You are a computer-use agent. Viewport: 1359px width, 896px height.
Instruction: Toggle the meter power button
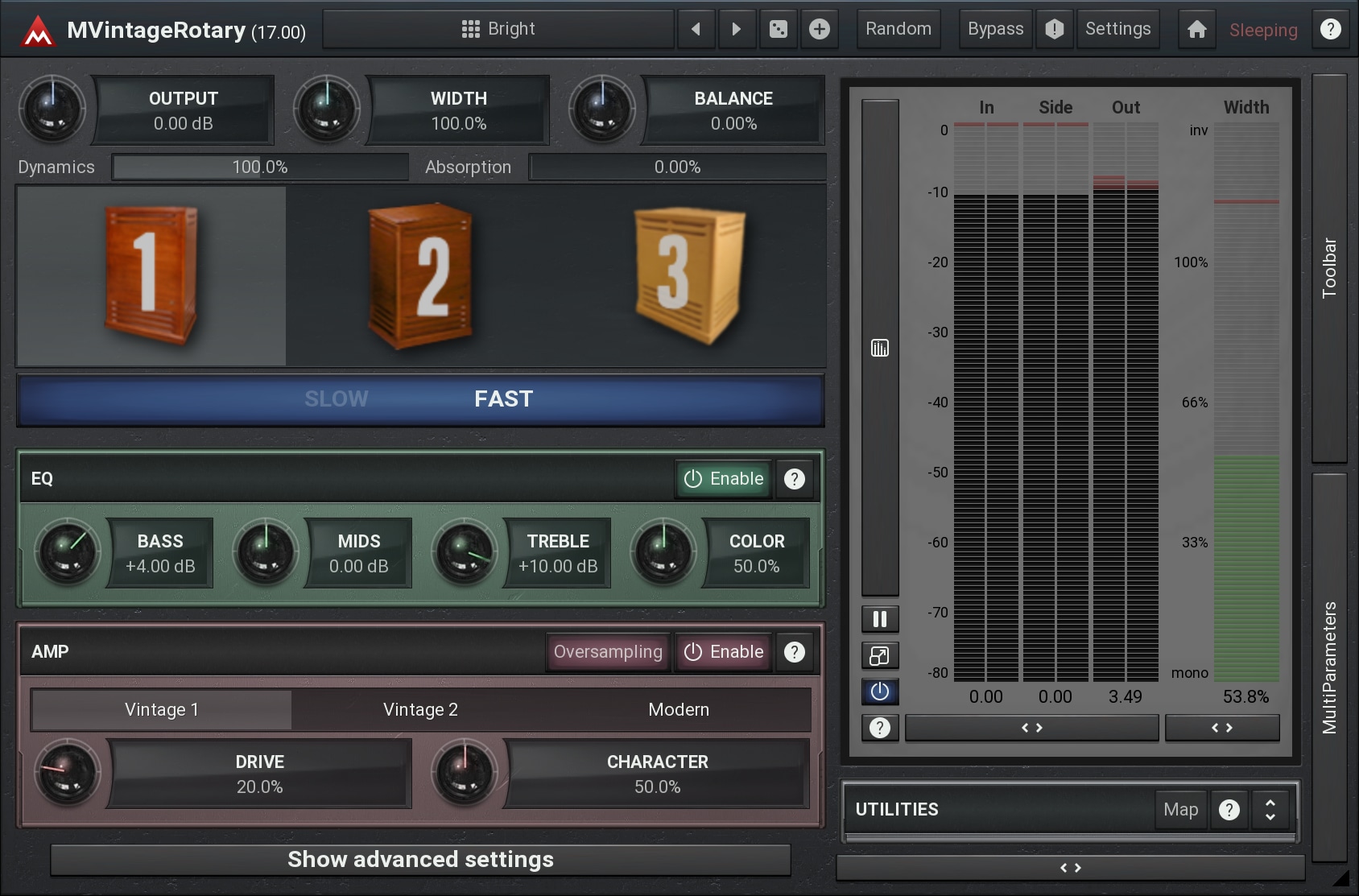pyautogui.click(x=880, y=692)
